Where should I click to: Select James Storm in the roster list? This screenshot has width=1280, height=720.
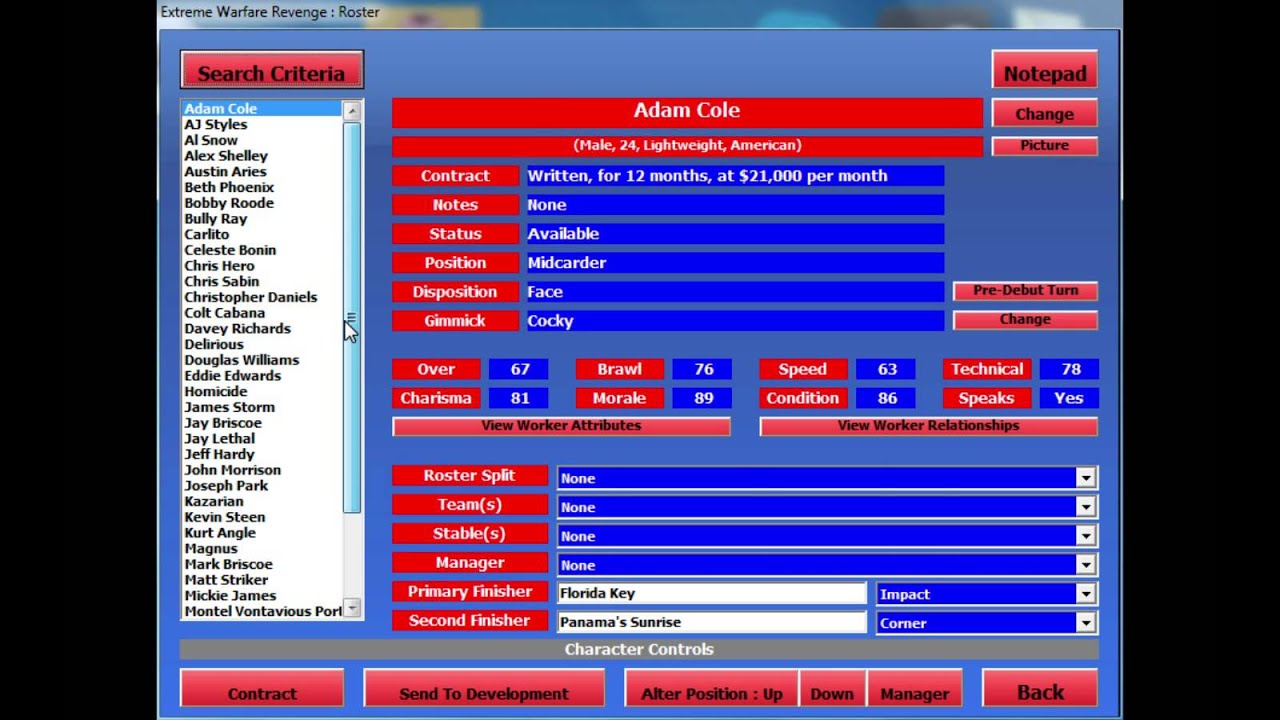[229, 407]
